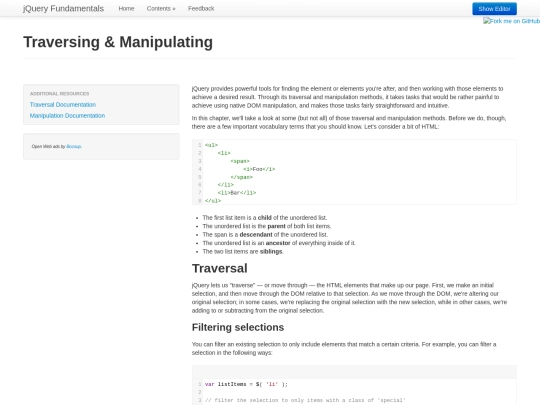The width and height of the screenshot is (540, 405).
Task: Click the paragraph starting jQuery provides powerful tools
Action: coord(348,97)
